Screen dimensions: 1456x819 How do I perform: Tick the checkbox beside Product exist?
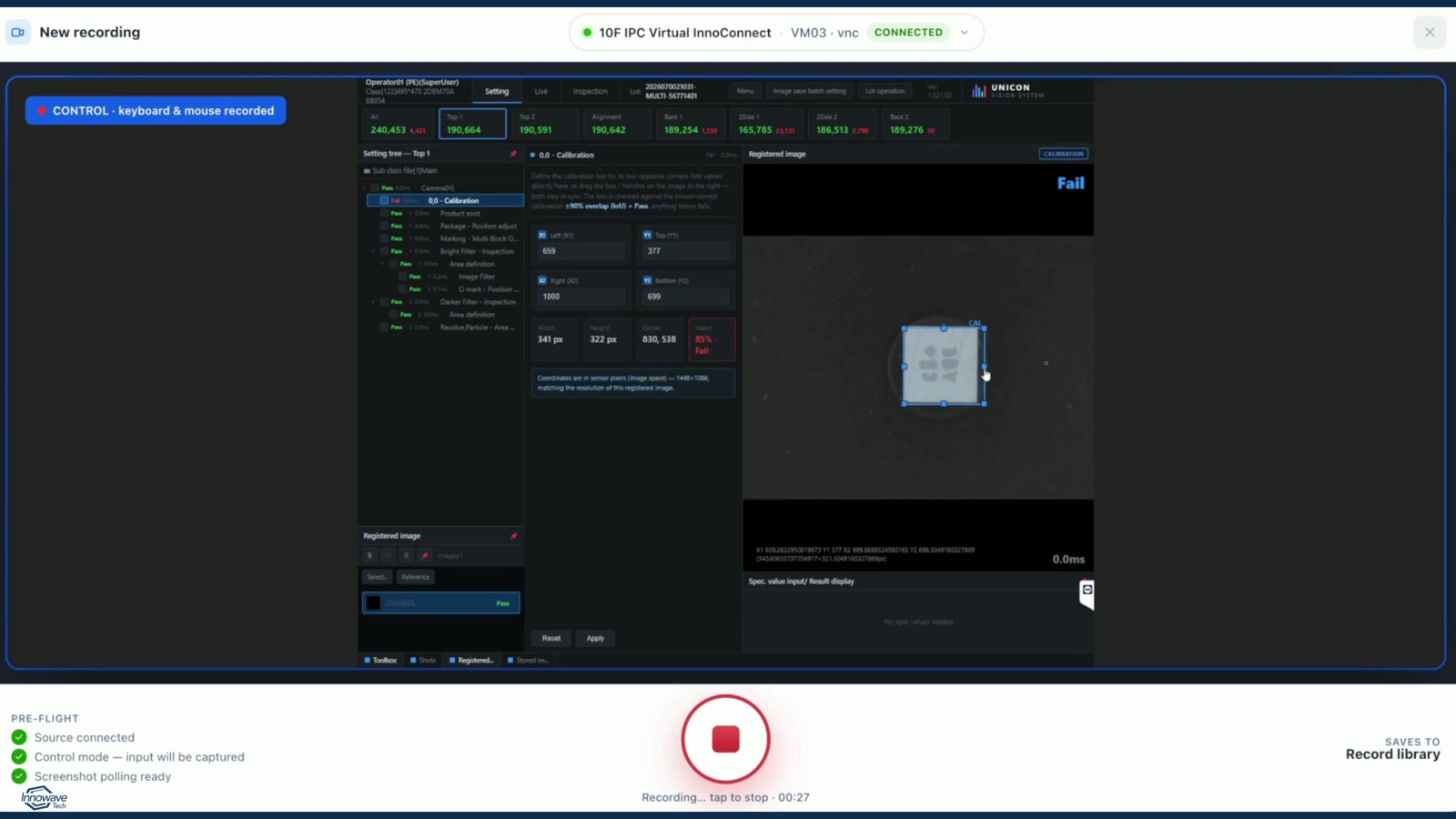(384, 213)
